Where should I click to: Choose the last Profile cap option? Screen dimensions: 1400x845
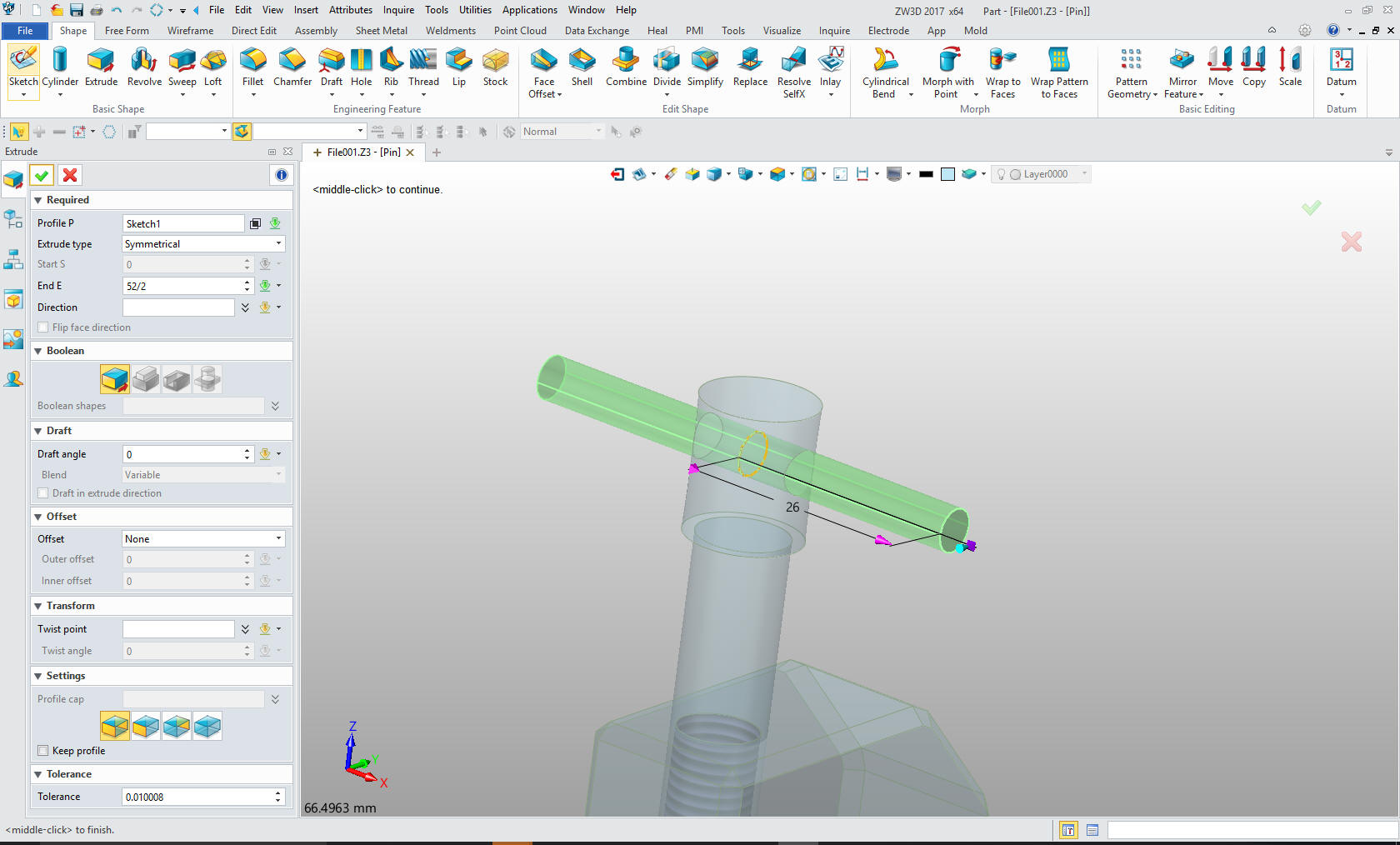coord(207,726)
